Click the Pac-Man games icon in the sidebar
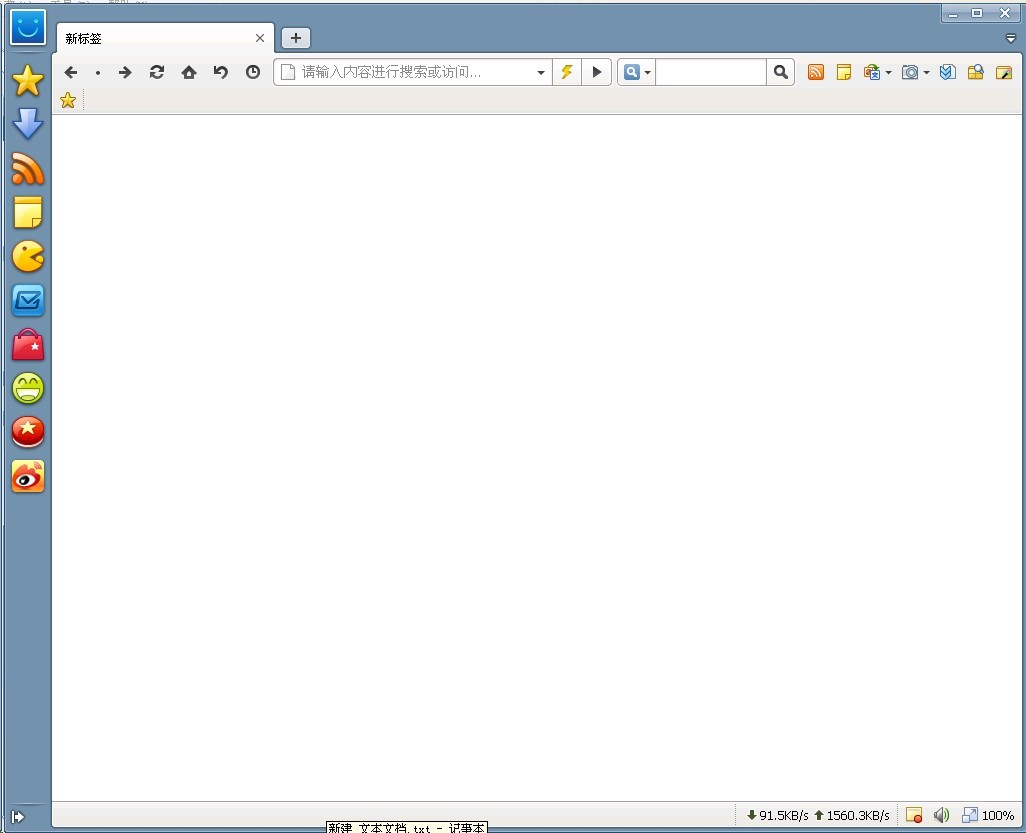1026x833 pixels. (x=28, y=257)
